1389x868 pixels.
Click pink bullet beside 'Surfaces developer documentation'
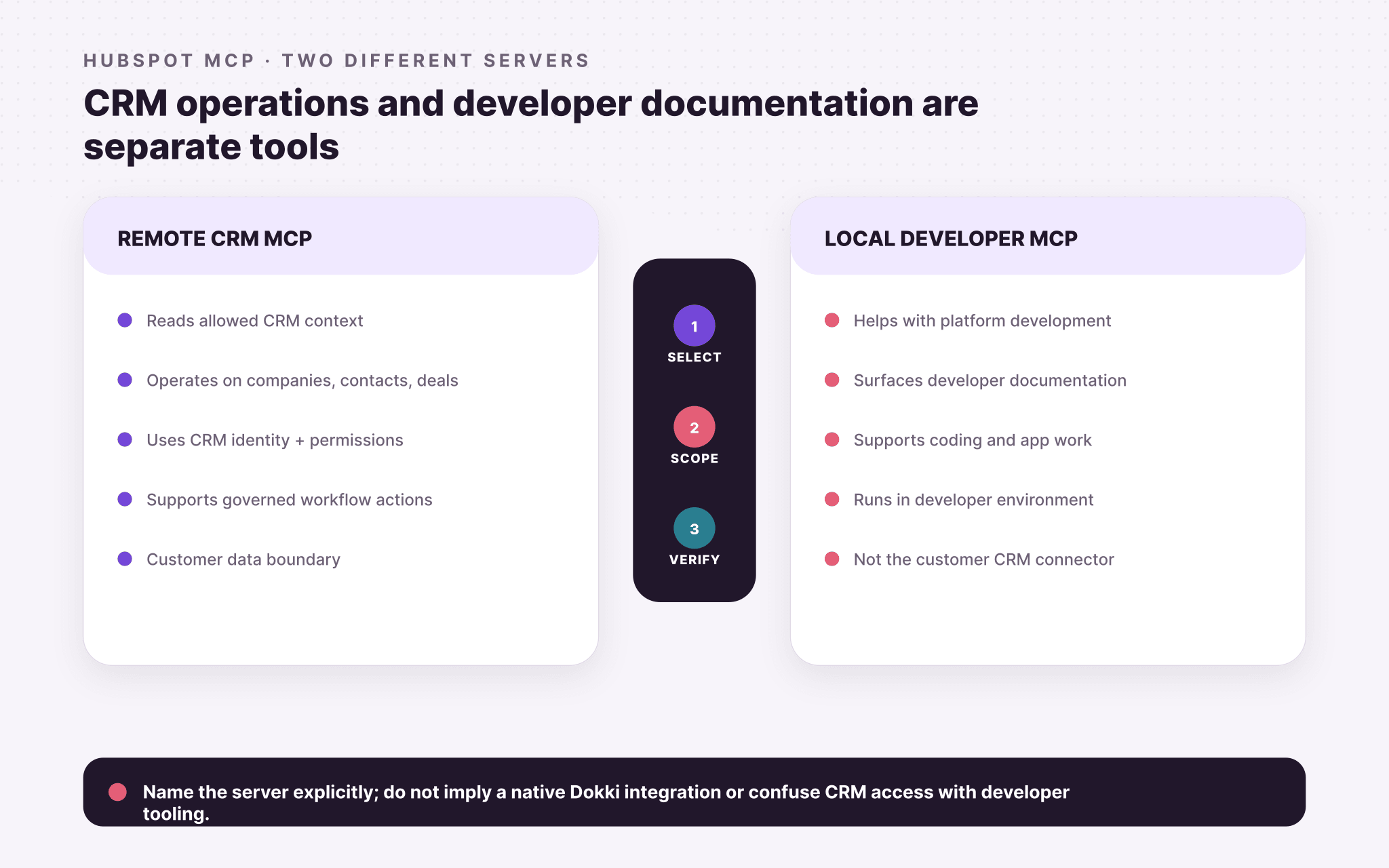(x=832, y=380)
